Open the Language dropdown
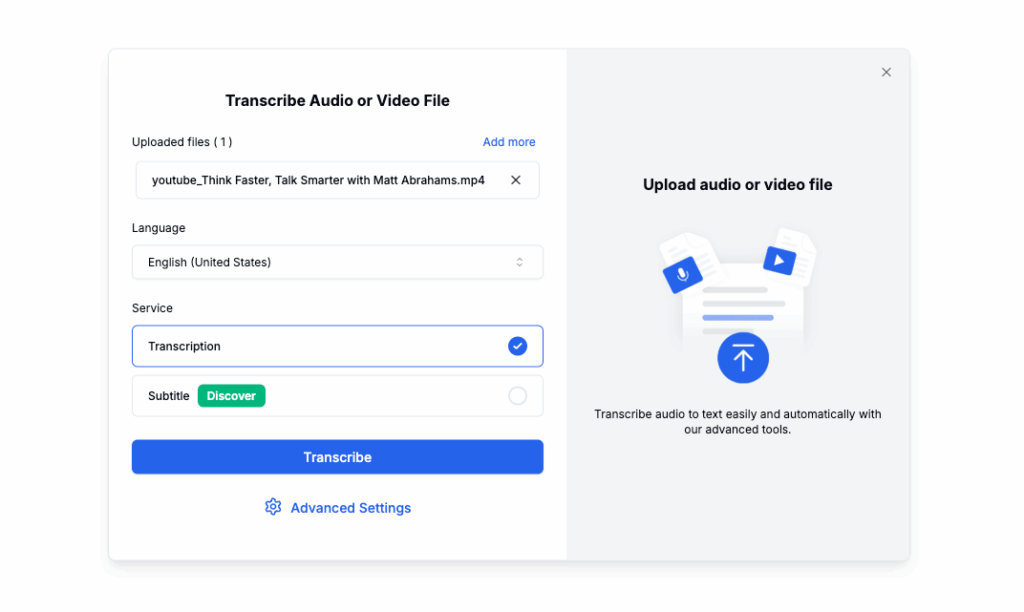 (x=337, y=262)
